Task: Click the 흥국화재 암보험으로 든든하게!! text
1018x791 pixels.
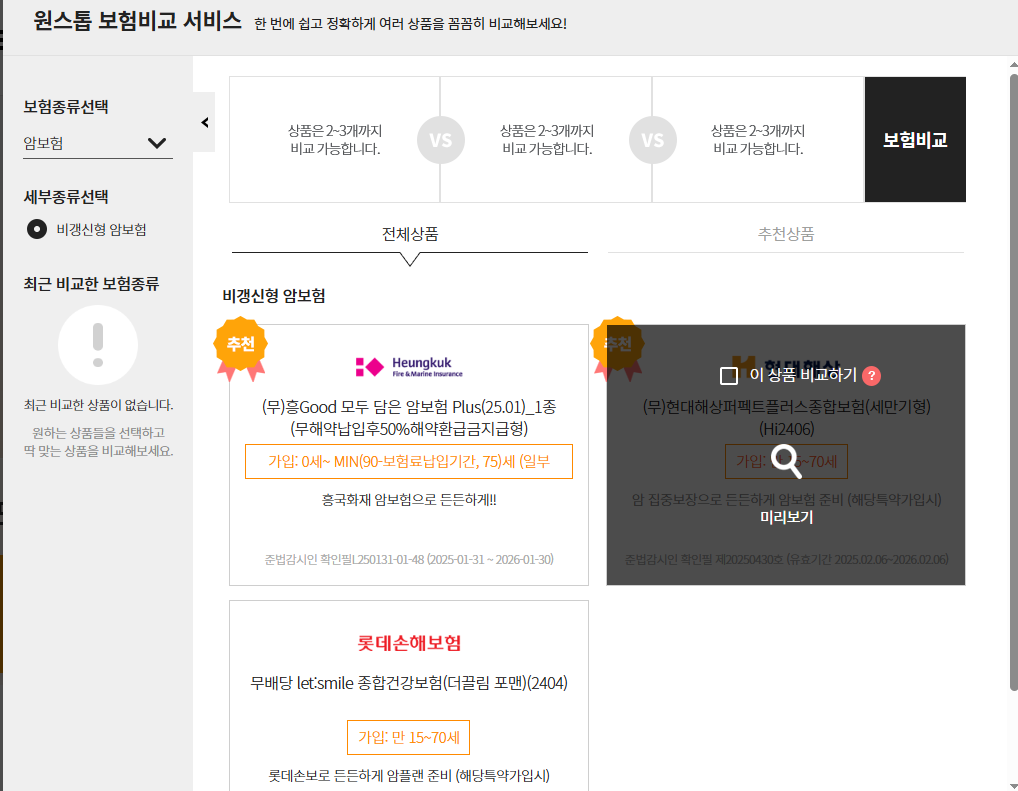Action: (409, 499)
